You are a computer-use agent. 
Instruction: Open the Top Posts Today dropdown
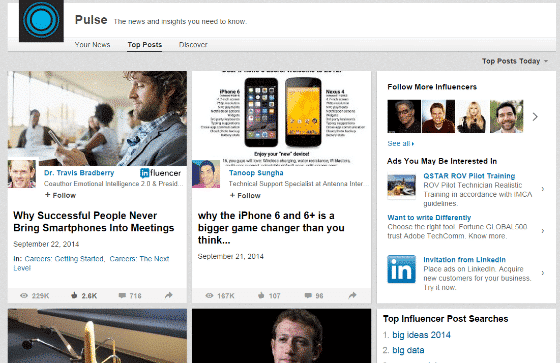pyautogui.click(x=515, y=61)
